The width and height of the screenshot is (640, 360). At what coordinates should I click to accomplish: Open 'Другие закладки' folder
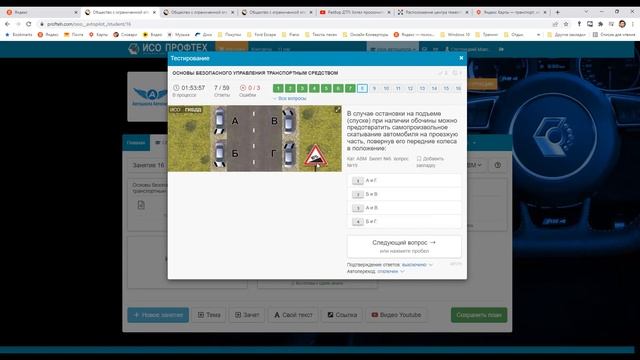(566, 35)
